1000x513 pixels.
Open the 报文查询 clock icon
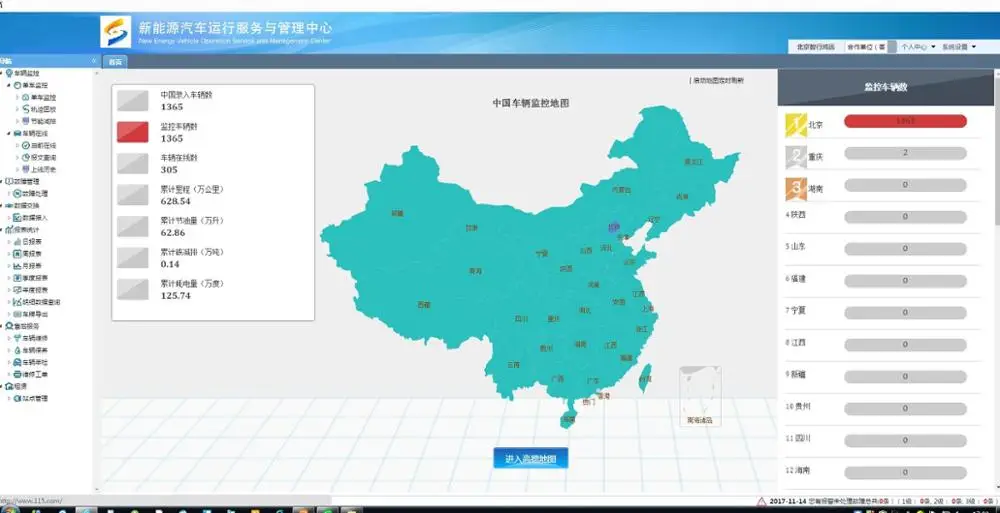26,158
